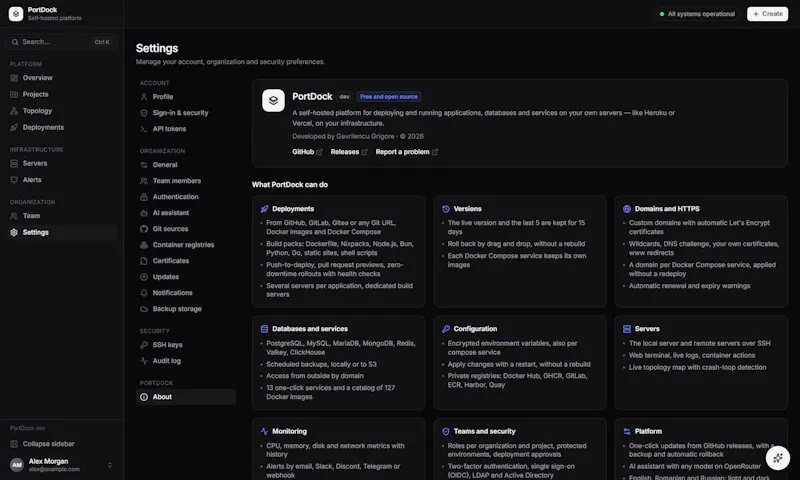Open the Audit log

[186, 361]
